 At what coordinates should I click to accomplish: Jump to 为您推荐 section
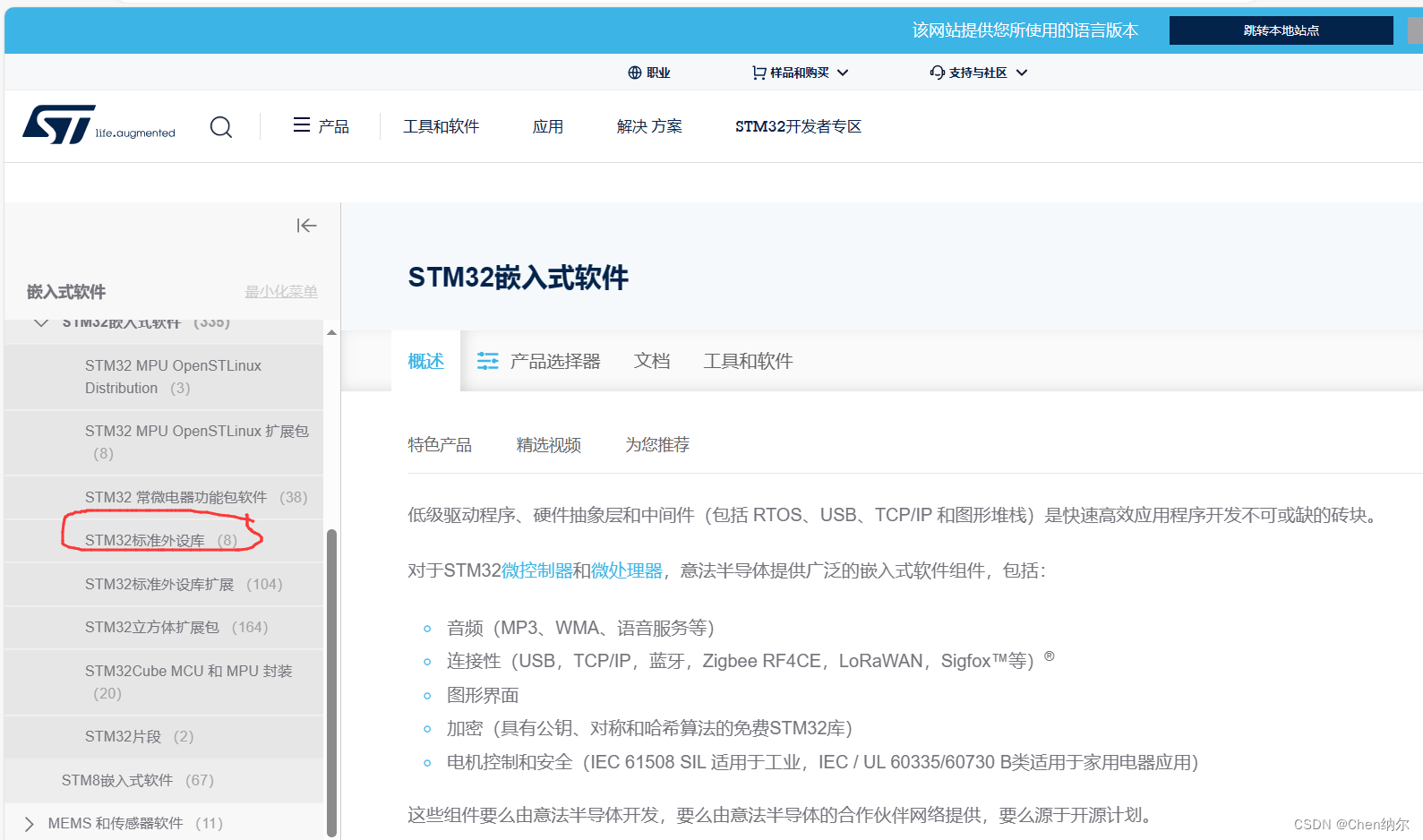click(657, 445)
